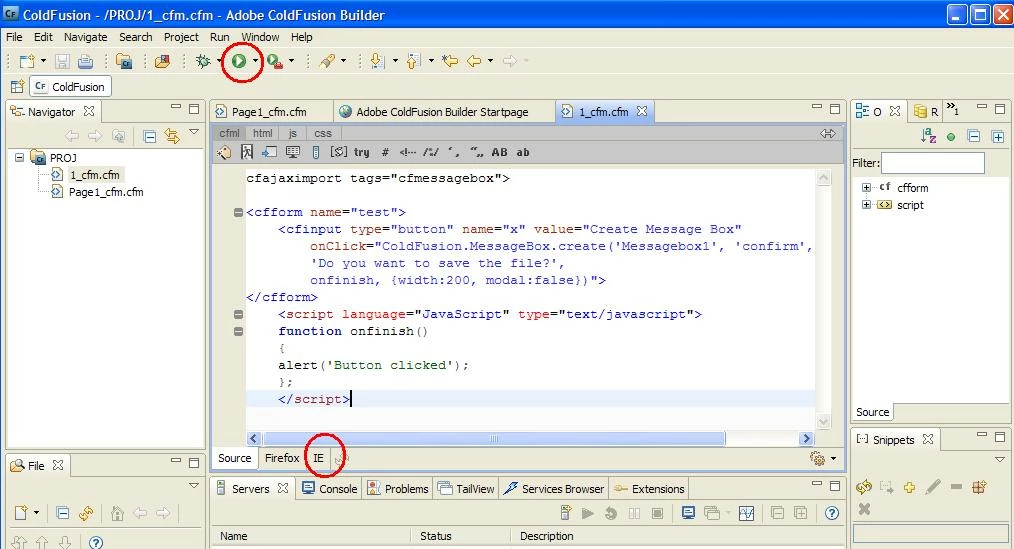The height and width of the screenshot is (549, 1014).
Task: Click the Print toolbar icon
Action: click(x=85, y=61)
